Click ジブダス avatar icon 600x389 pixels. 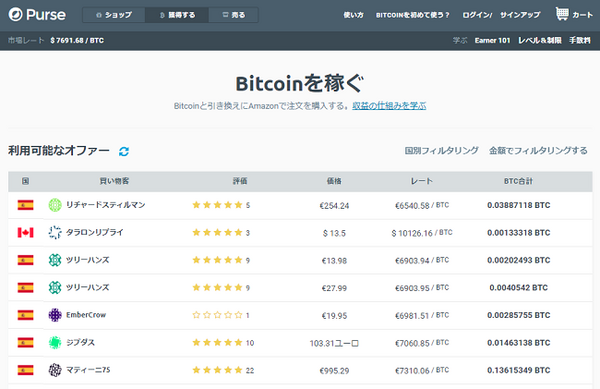55,343
